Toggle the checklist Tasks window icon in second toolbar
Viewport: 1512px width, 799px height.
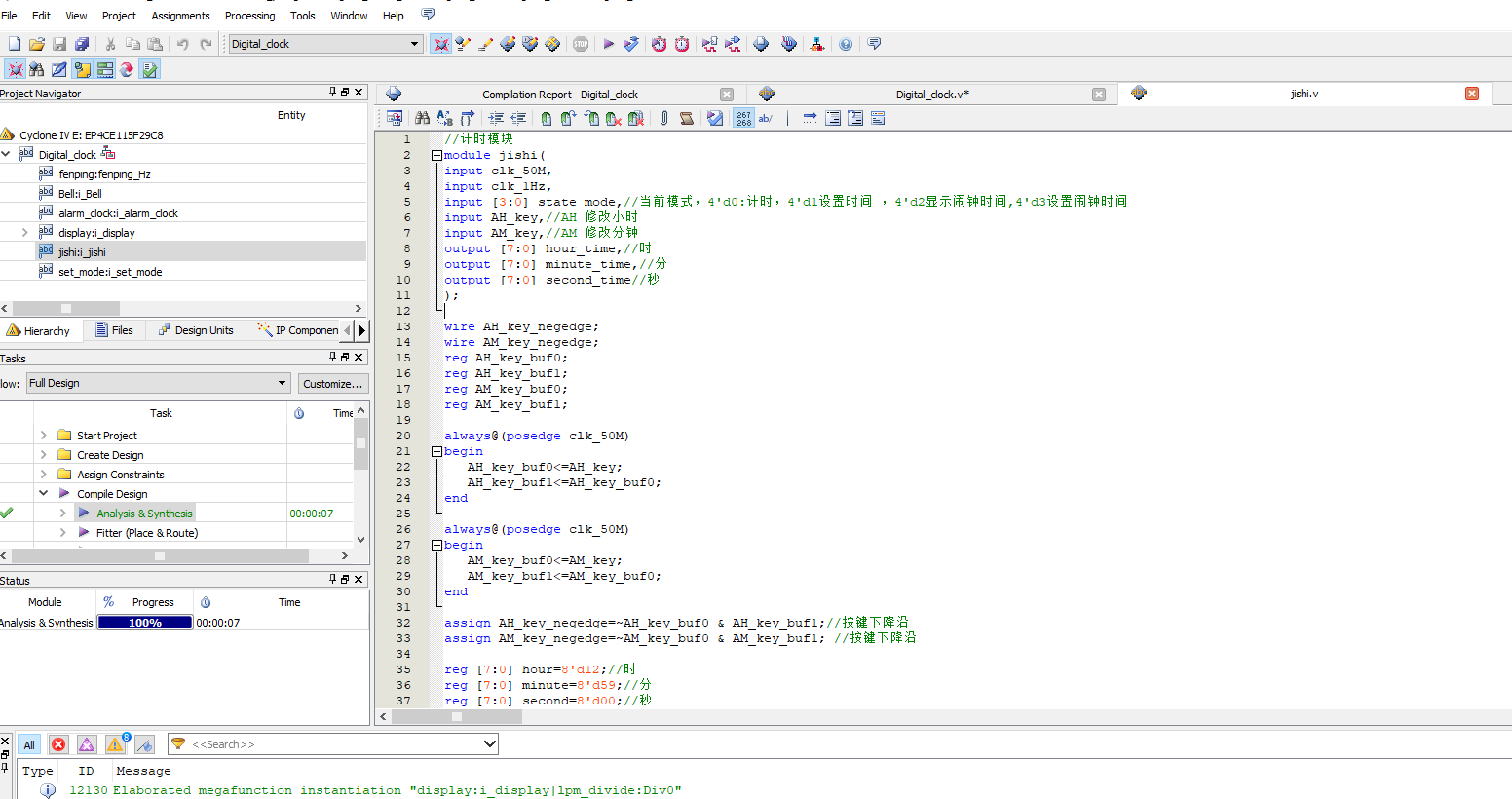click(x=149, y=69)
